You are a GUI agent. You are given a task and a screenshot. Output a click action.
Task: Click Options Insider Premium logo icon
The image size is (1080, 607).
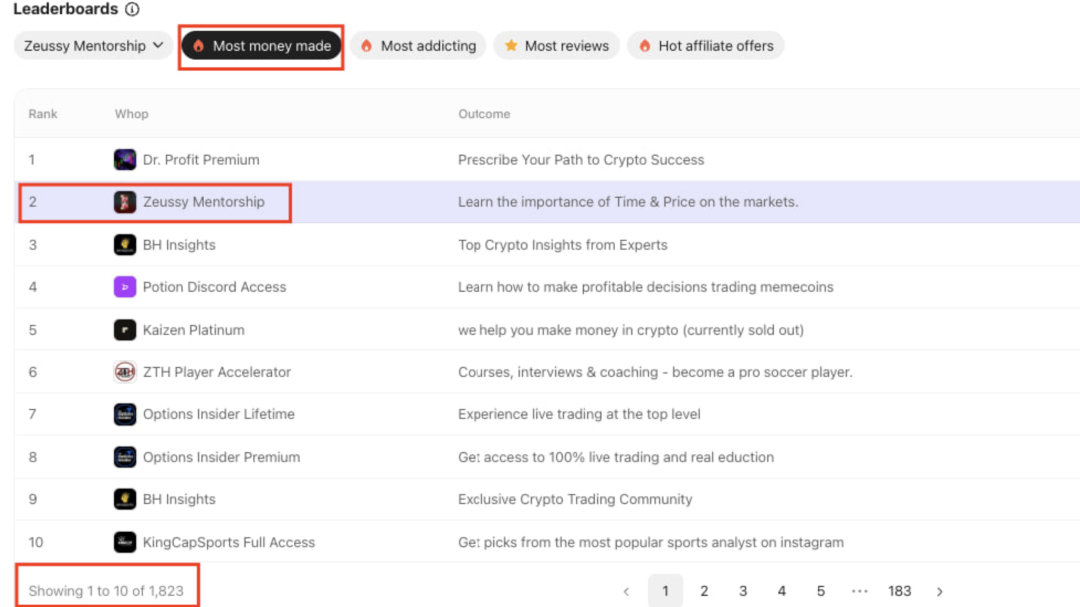coord(125,457)
